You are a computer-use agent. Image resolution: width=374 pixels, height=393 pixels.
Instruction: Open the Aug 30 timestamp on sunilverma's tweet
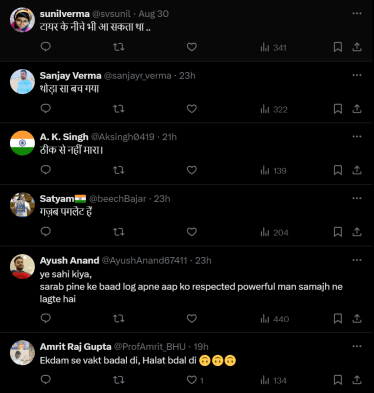(154, 14)
